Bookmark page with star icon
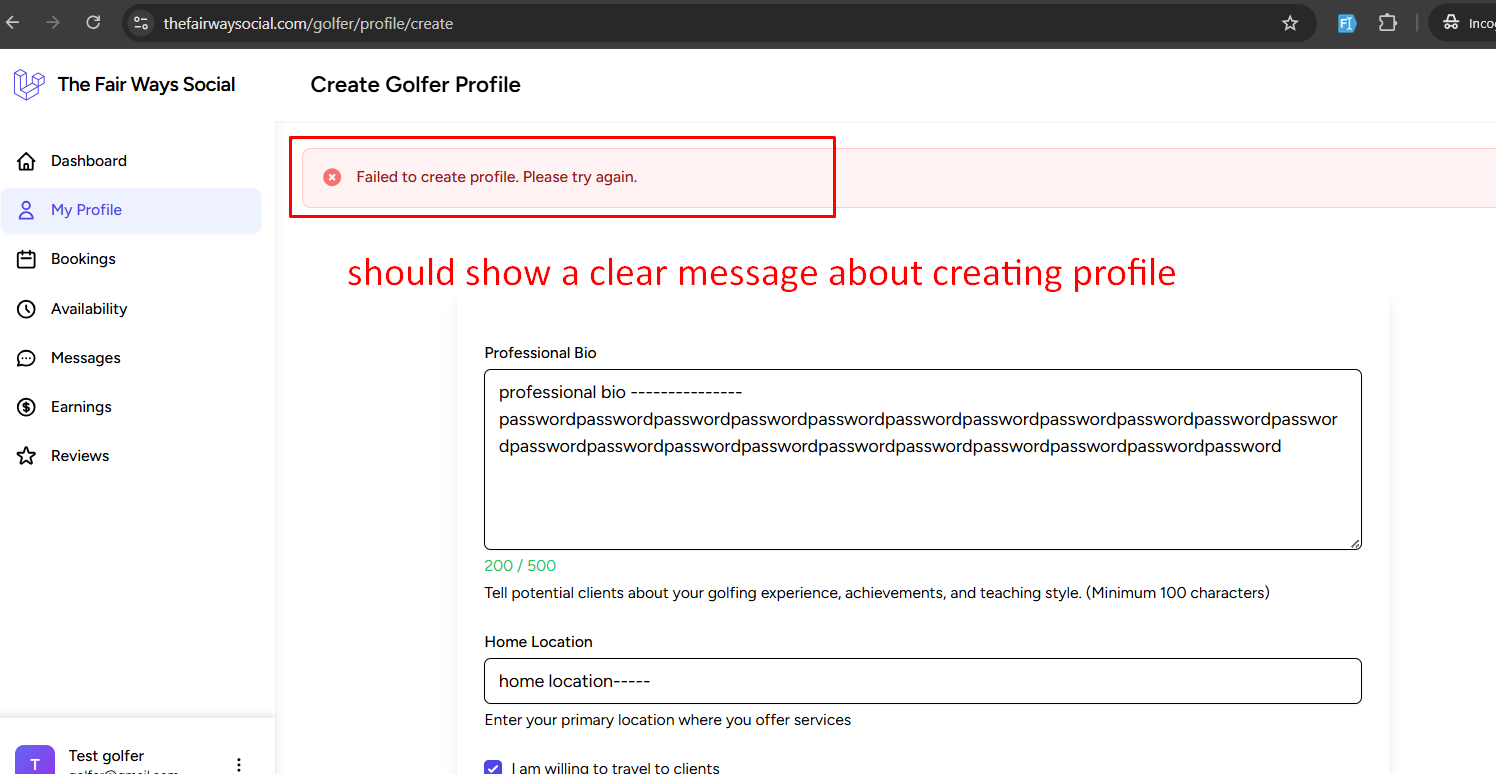 point(1290,23)
